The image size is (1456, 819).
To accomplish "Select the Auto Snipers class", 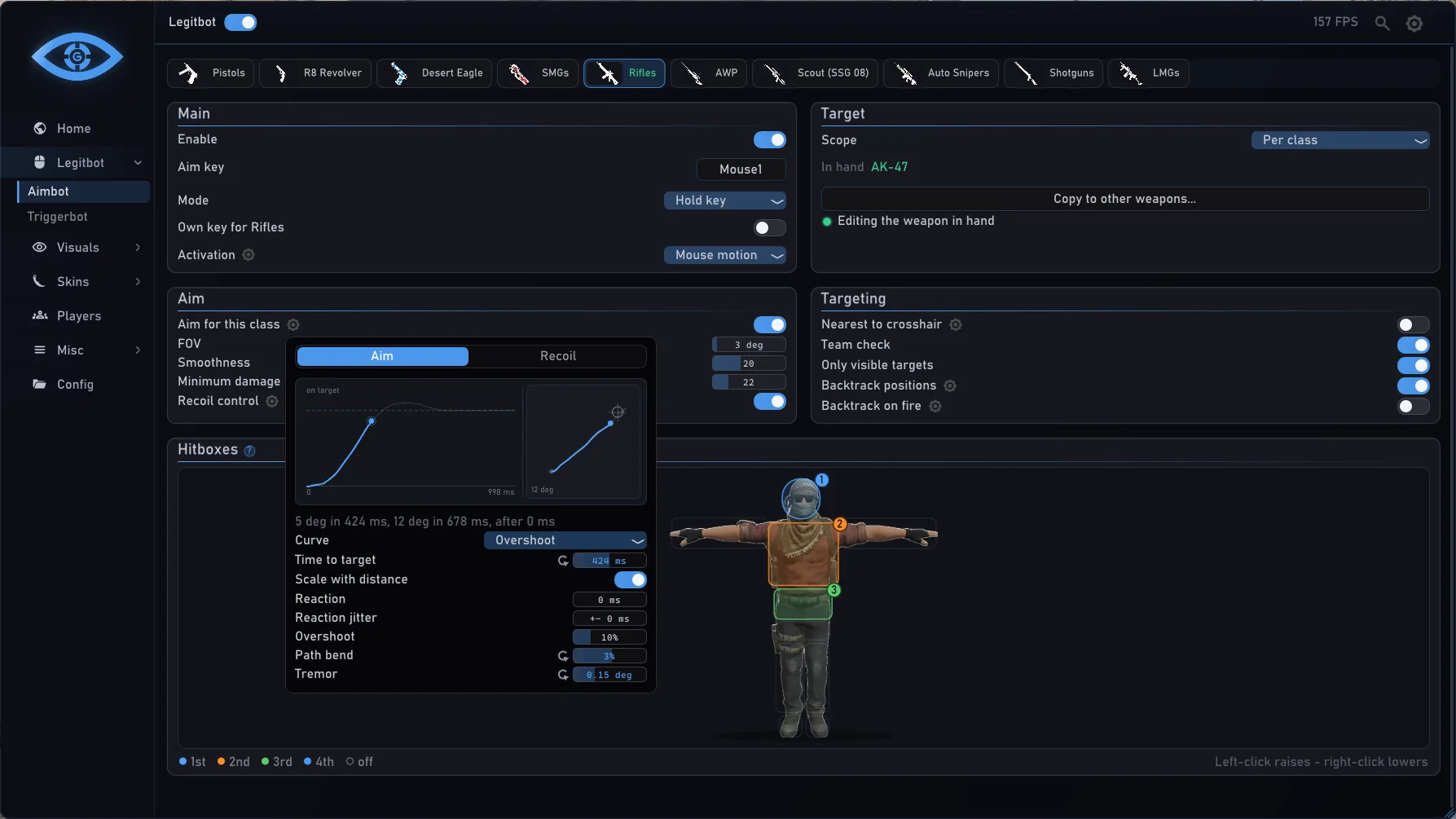I will [941, 73].
